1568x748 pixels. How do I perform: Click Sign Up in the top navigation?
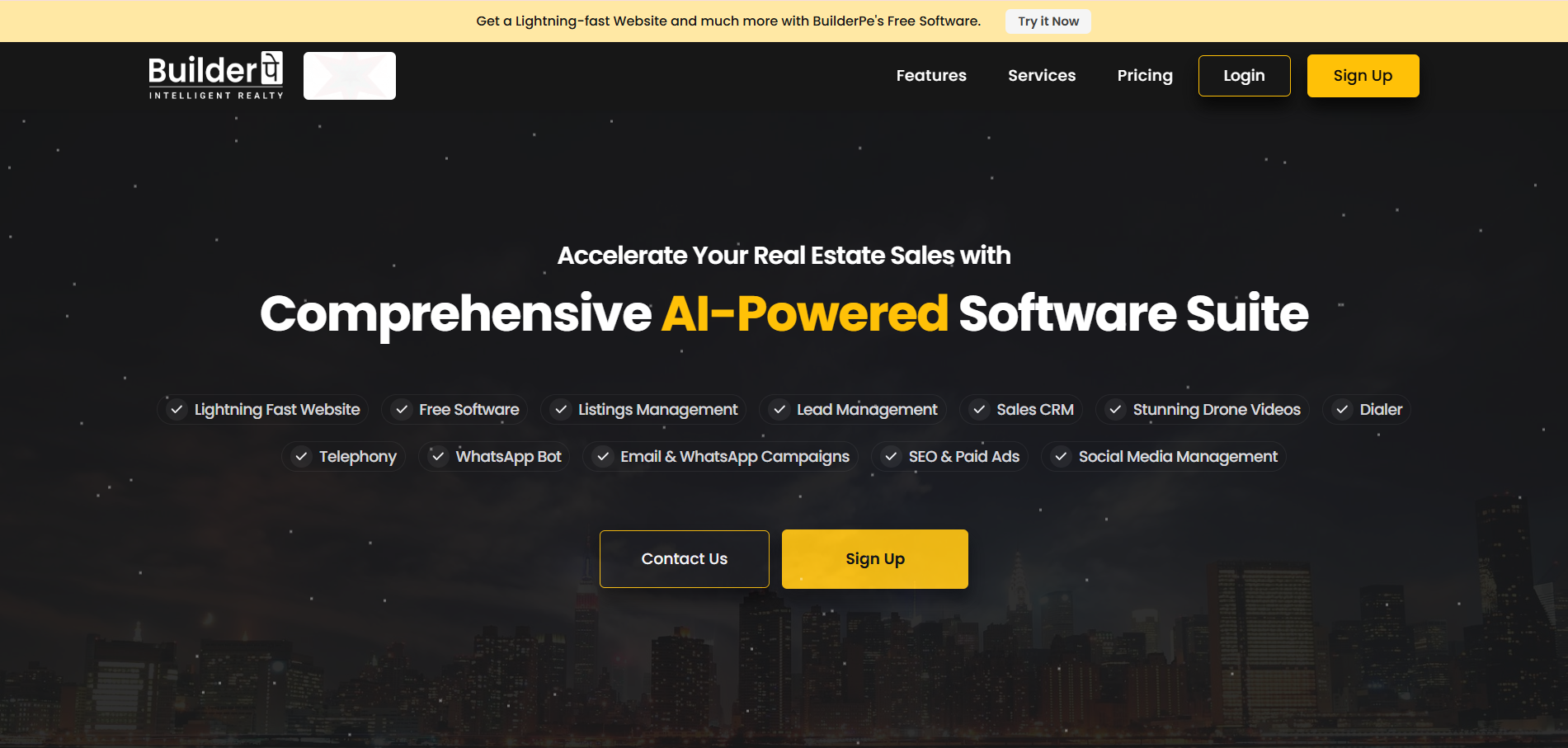[1363, 76]
